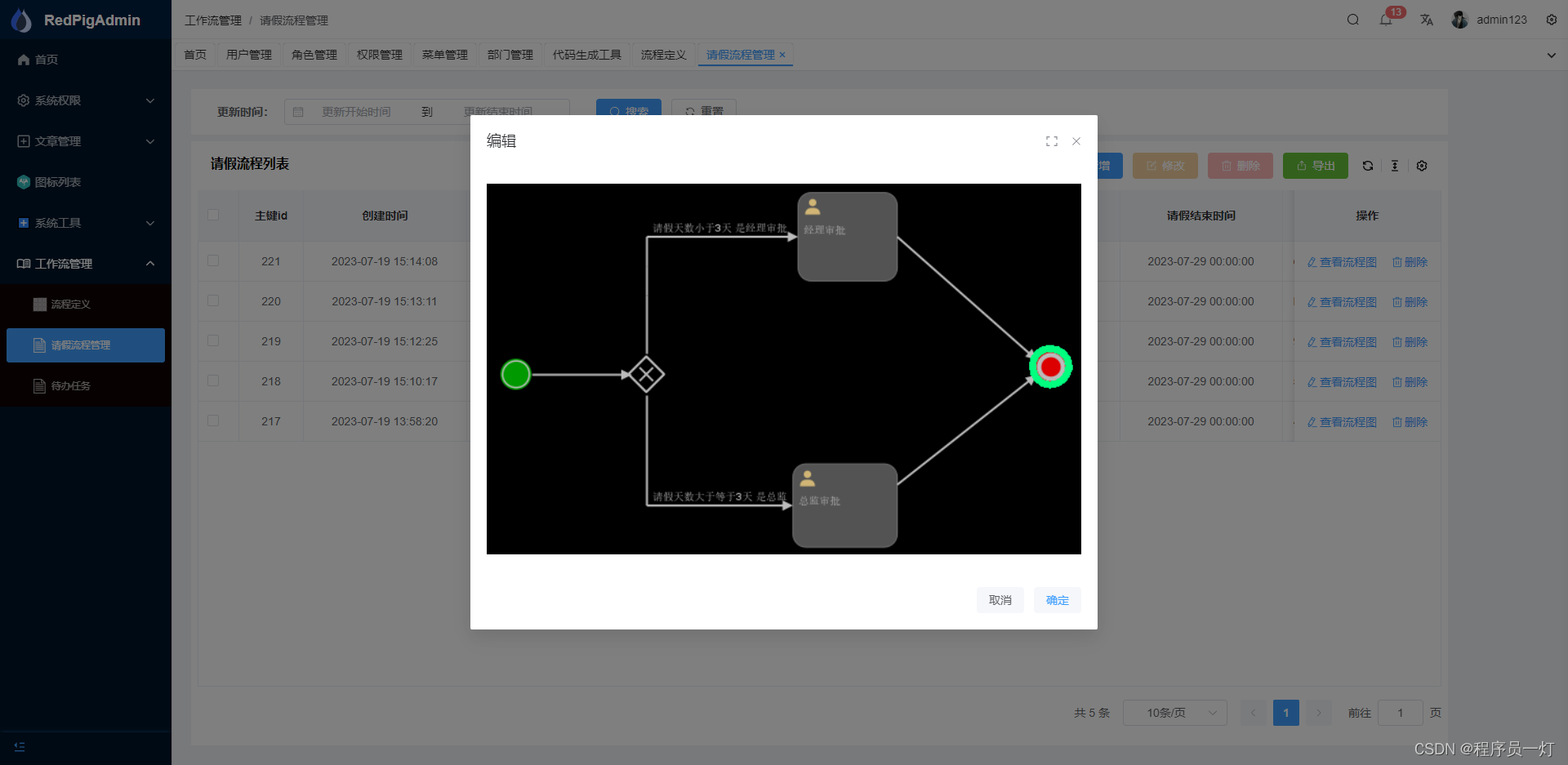This screenshot has height=765, width=1568.
Task: Open the top-right settings gear icon
Action: (x=1552, y=20)
